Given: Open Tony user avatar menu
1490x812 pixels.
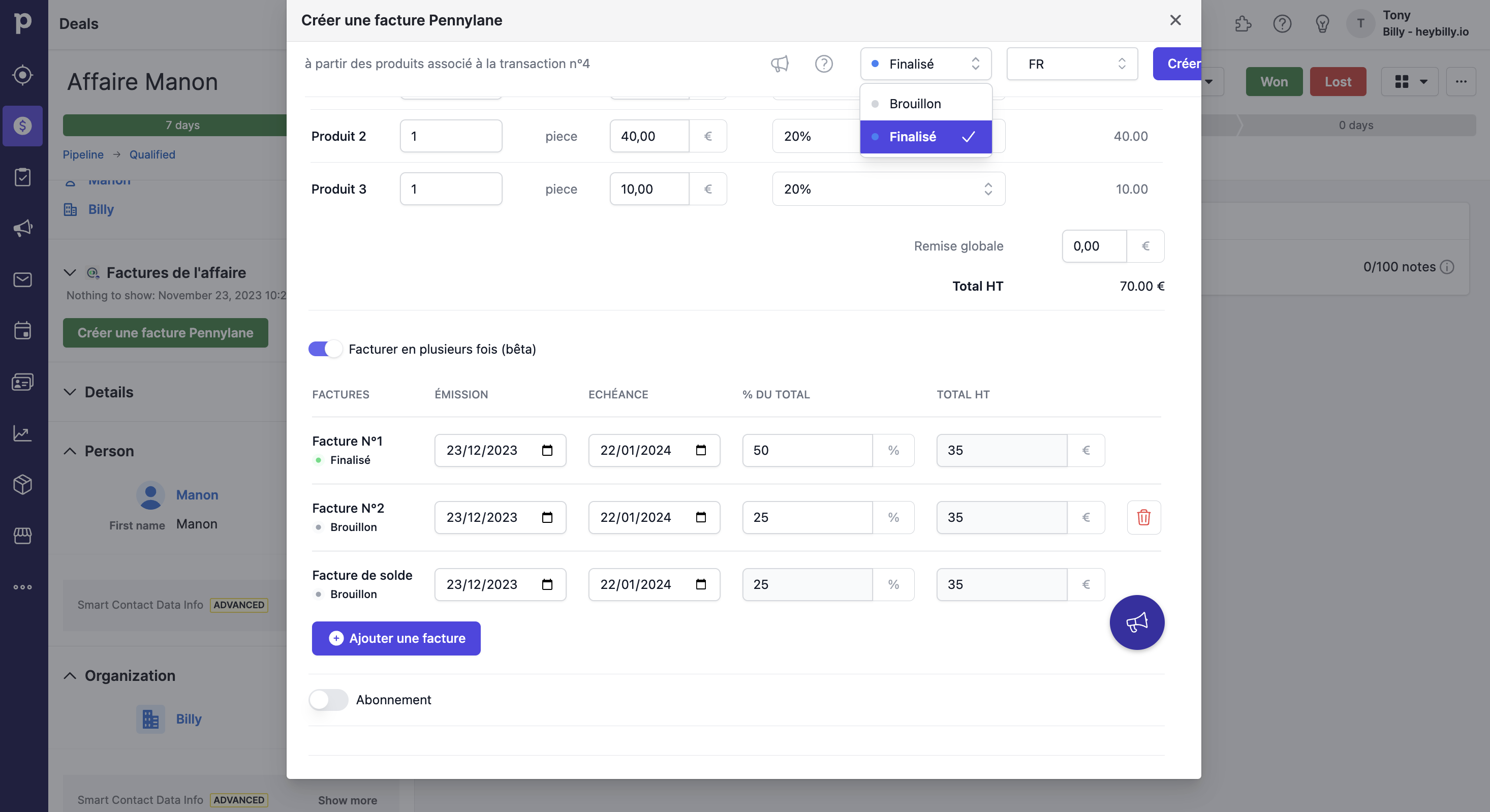Looking at the screenshot, I should (x=1360, y=24).
